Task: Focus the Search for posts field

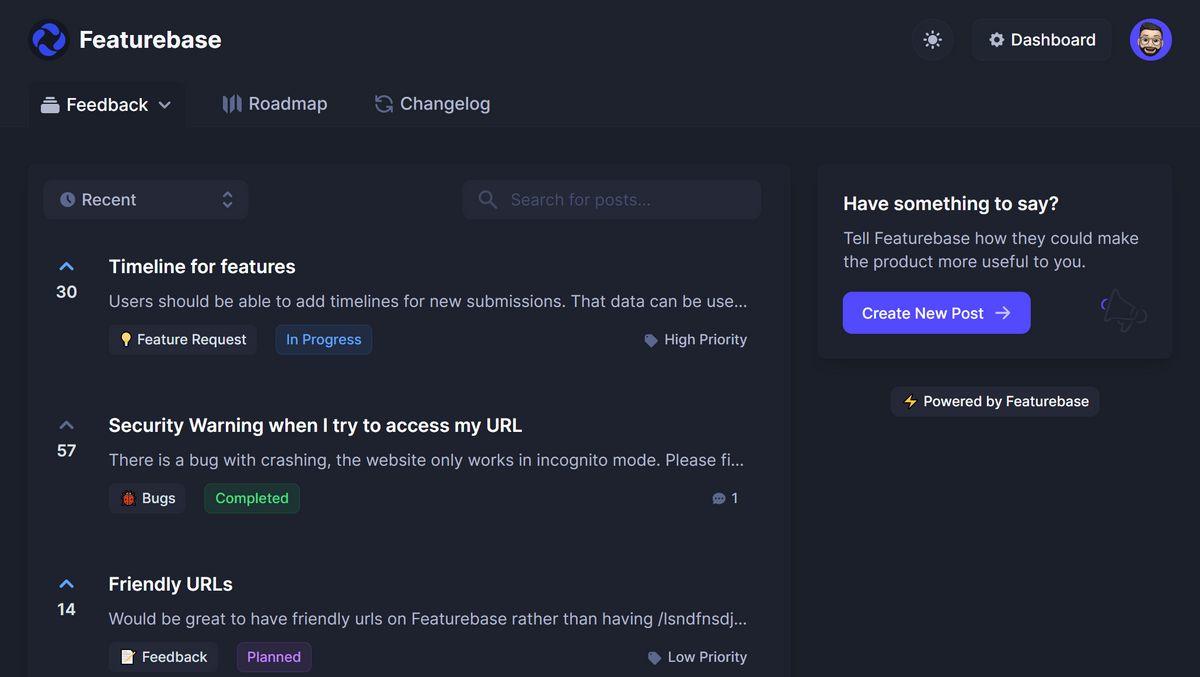Action: coord(612,200)
